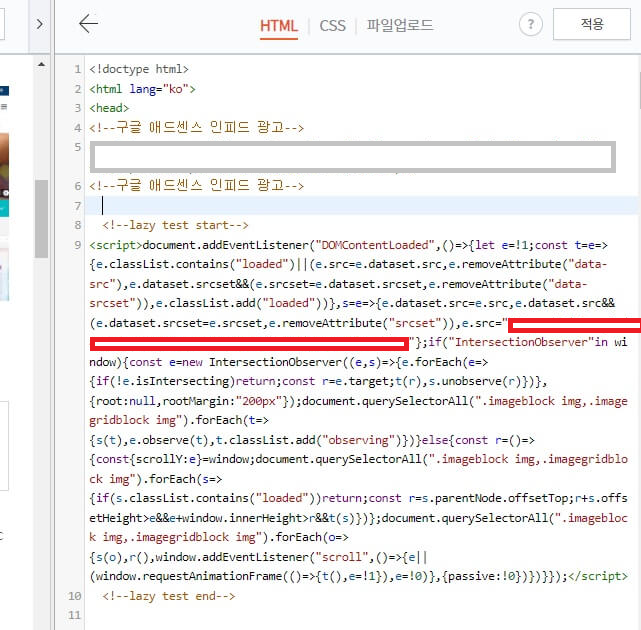Open the help question mark icon

click(531, 24)
